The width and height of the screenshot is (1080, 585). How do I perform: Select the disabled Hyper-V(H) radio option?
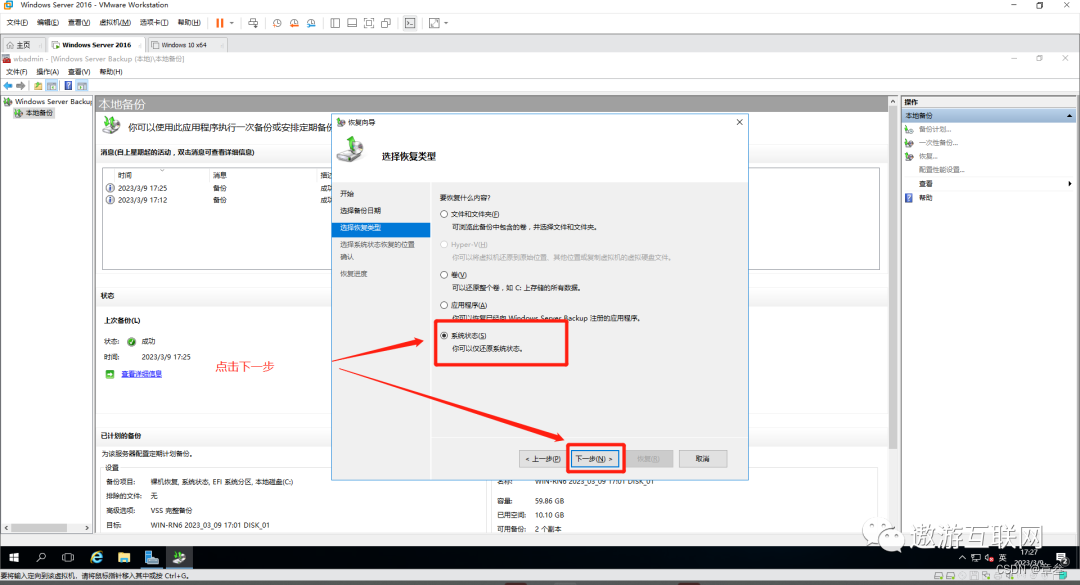(444, 245)
